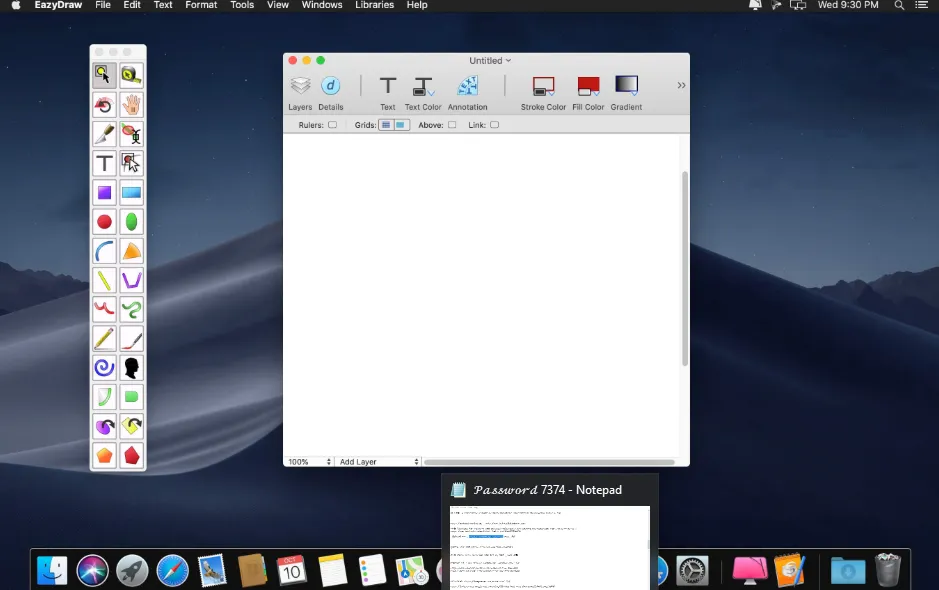Image resolution: width=939 pixels, height=590 pixels.
Task: Select the tape measure zoom tool
Action: pos(131,75)
